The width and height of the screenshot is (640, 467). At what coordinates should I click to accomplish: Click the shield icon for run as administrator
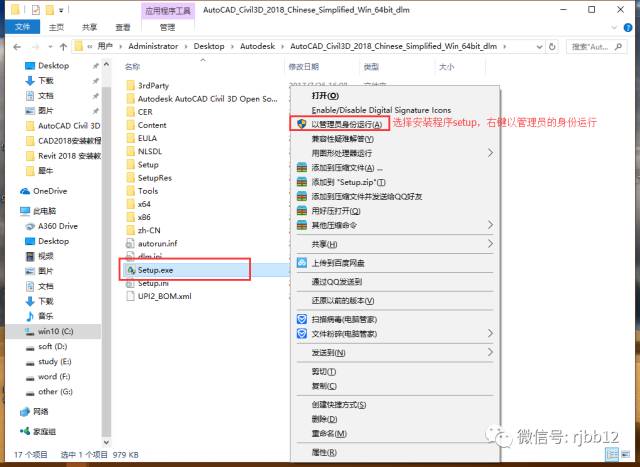click(300, 124)
